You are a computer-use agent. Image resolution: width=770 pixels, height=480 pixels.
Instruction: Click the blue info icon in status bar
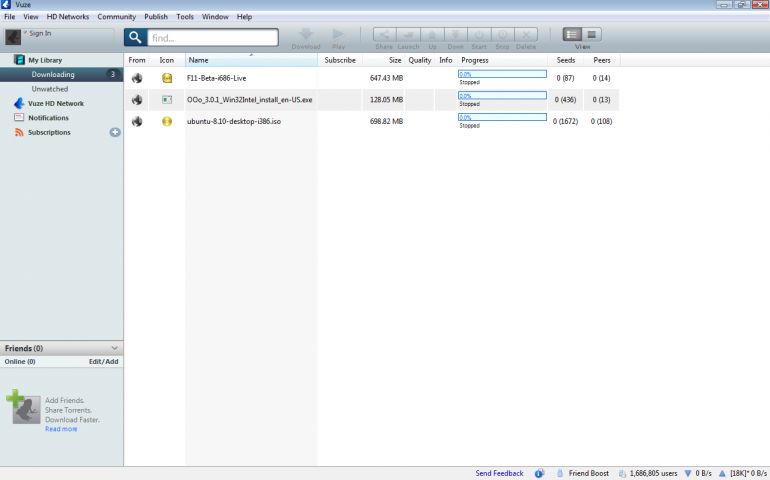539,474
